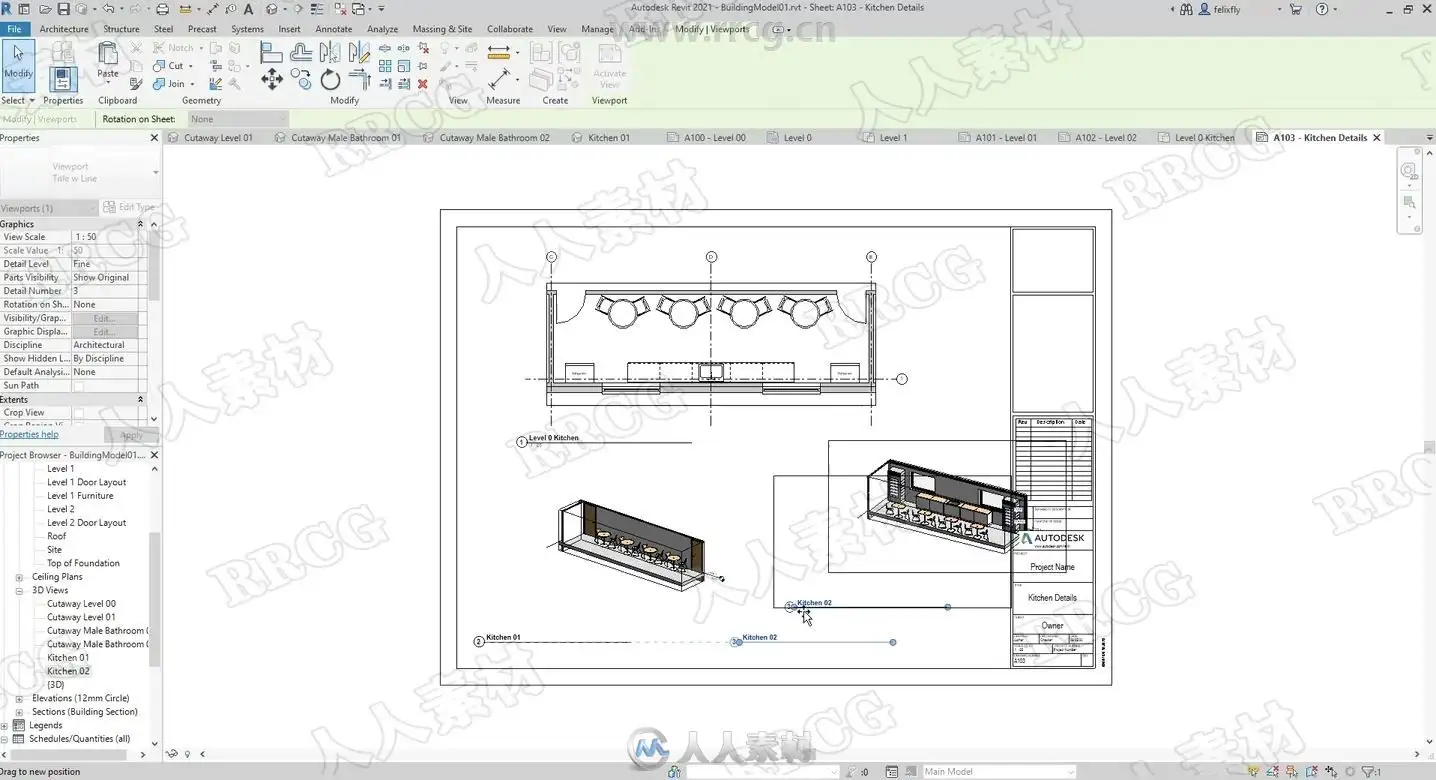Click the Edit Type button
Screen dimensions: 1436x780
[129, 208]
